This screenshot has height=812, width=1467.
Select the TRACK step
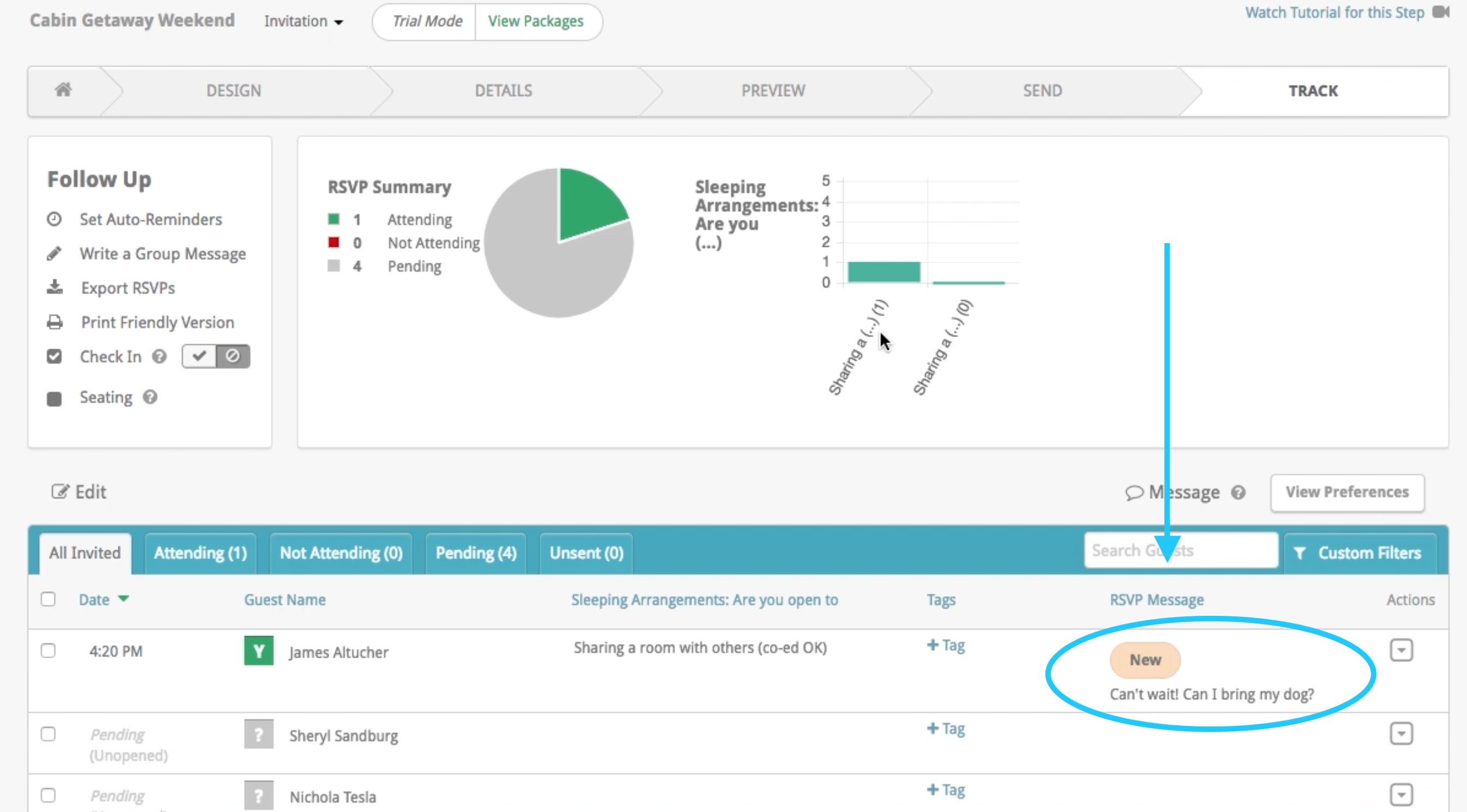(x=1313, y=90)
